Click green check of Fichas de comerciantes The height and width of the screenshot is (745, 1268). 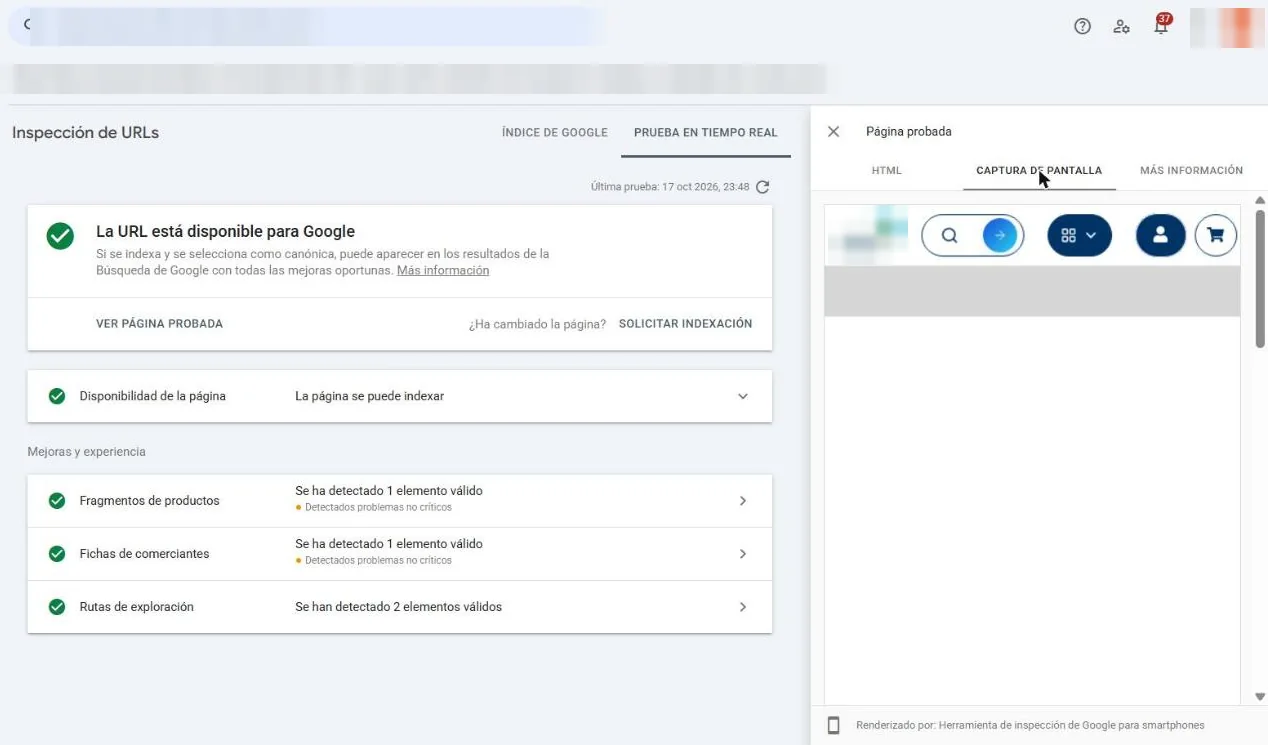[x=57, y=554]
